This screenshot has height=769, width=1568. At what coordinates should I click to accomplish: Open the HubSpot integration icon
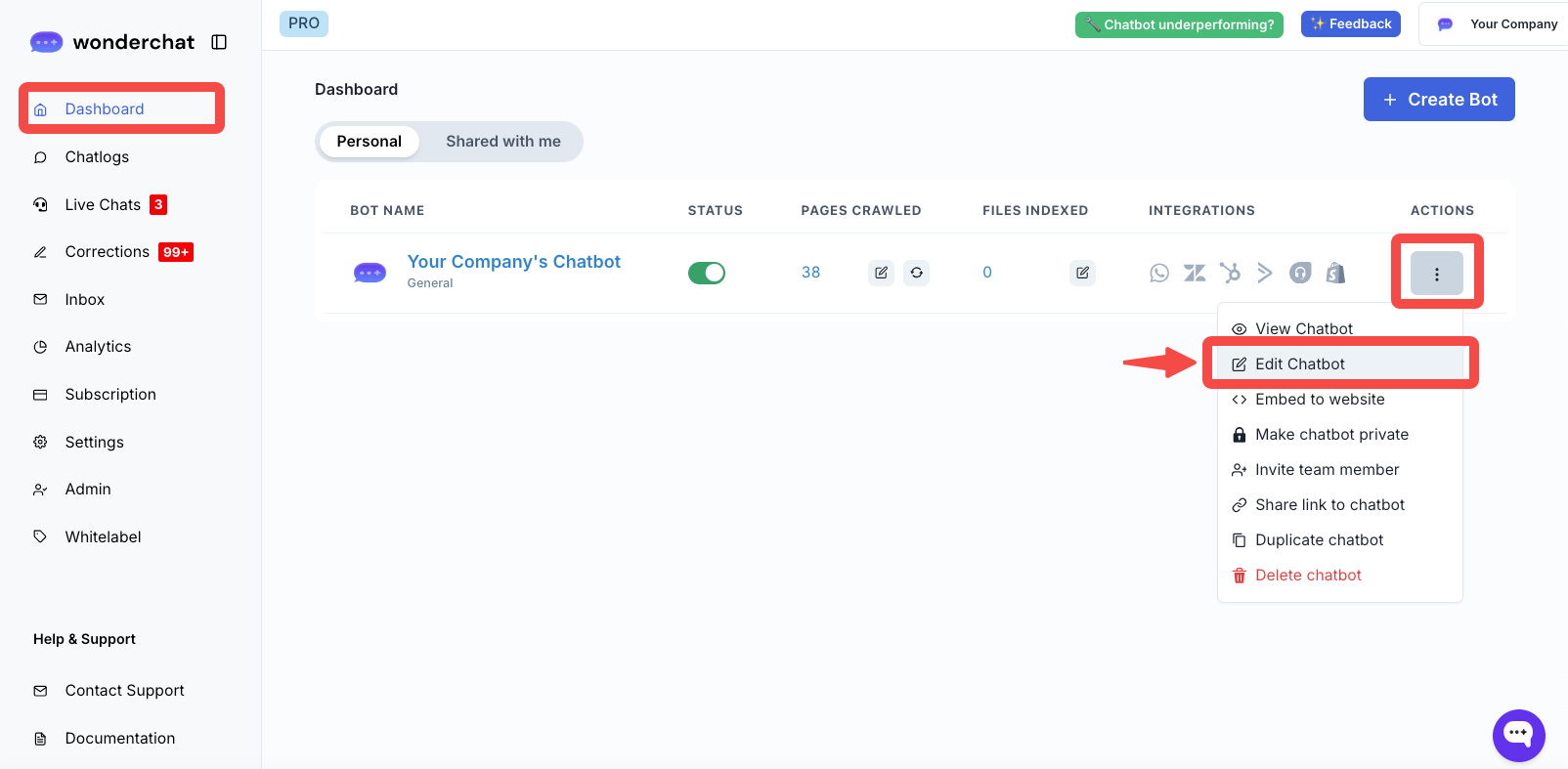point(1230,273)
